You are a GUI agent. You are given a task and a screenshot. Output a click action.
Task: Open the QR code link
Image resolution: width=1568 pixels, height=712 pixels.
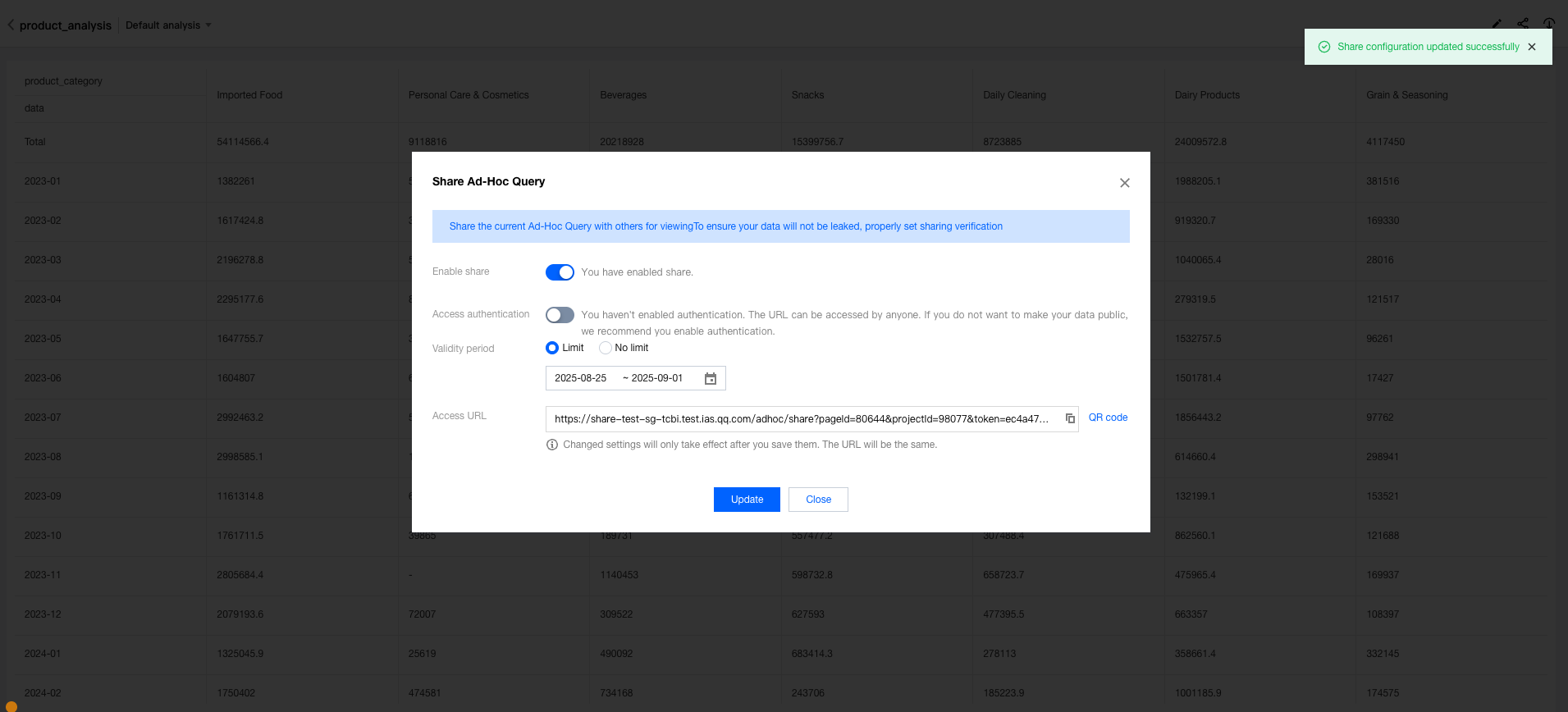tap(1108, 418)
